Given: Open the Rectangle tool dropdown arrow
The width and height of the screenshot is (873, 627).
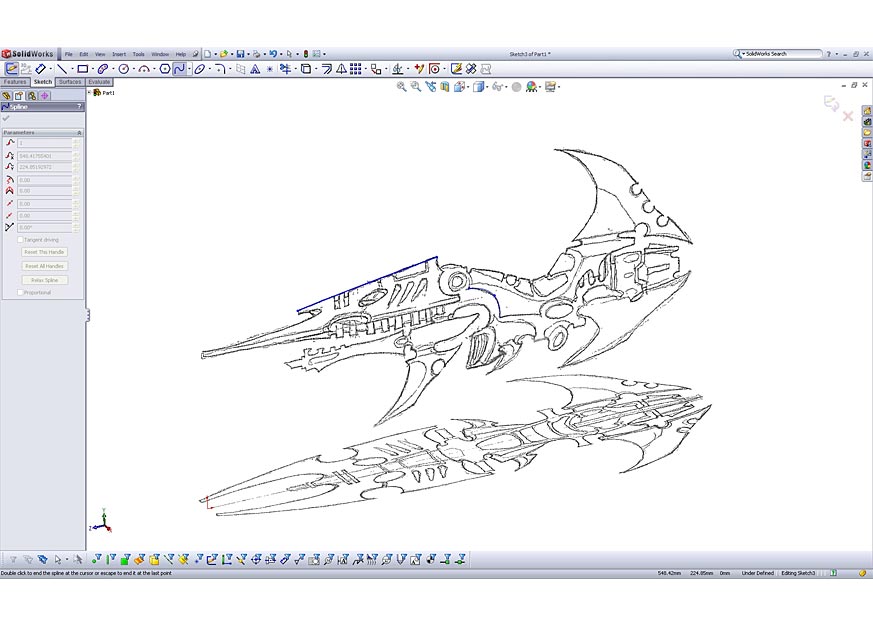Looking at the screenshot, I should click(92, 70).
